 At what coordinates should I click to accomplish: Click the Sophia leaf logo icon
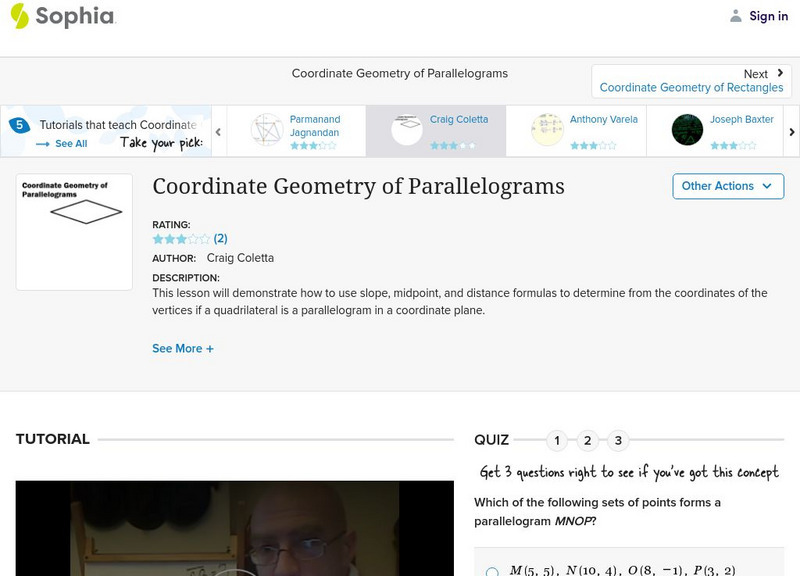tap(18, 17)
